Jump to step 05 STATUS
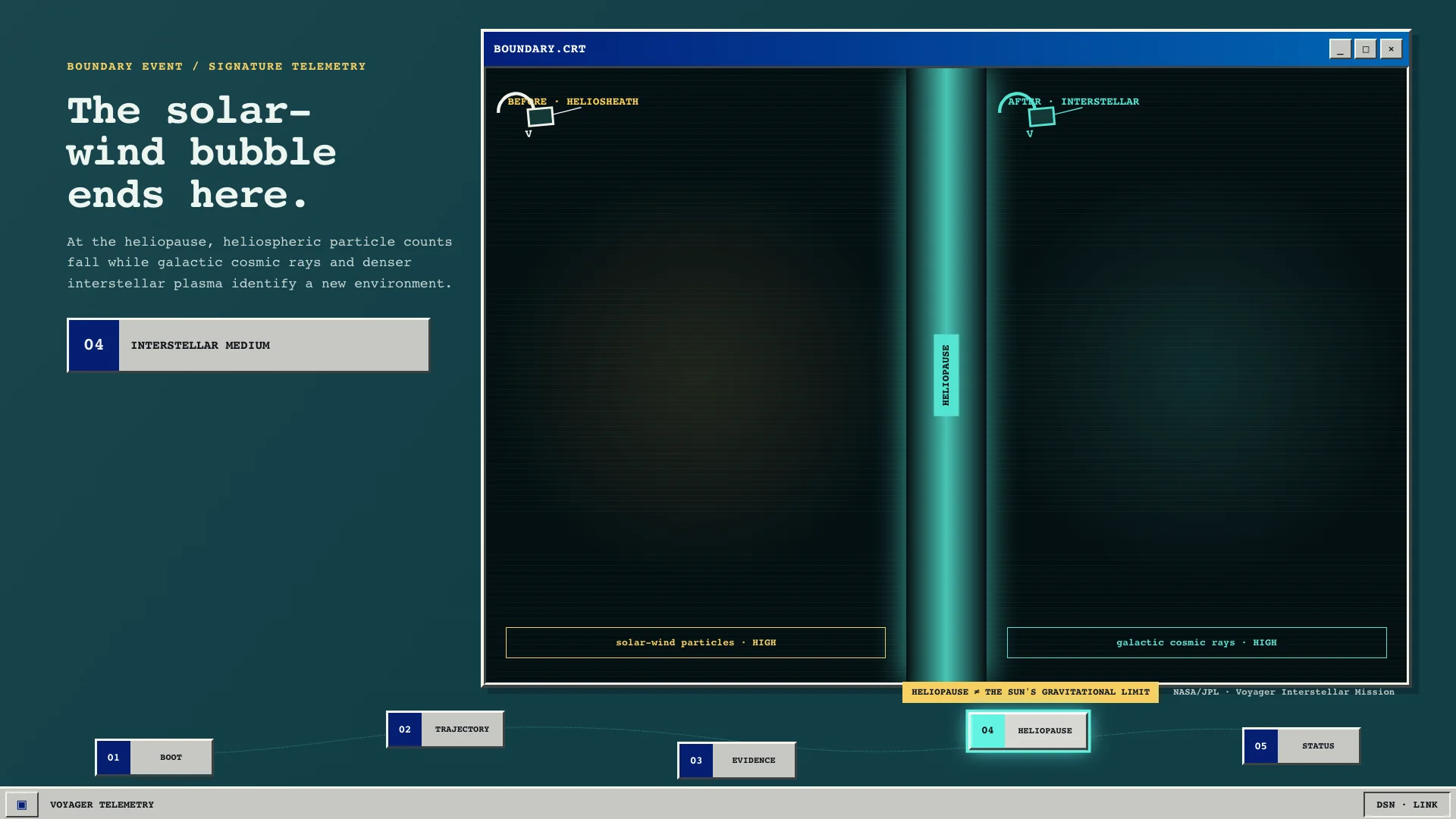Viewport: 1456px width, 819px height. coord(1301,746)
